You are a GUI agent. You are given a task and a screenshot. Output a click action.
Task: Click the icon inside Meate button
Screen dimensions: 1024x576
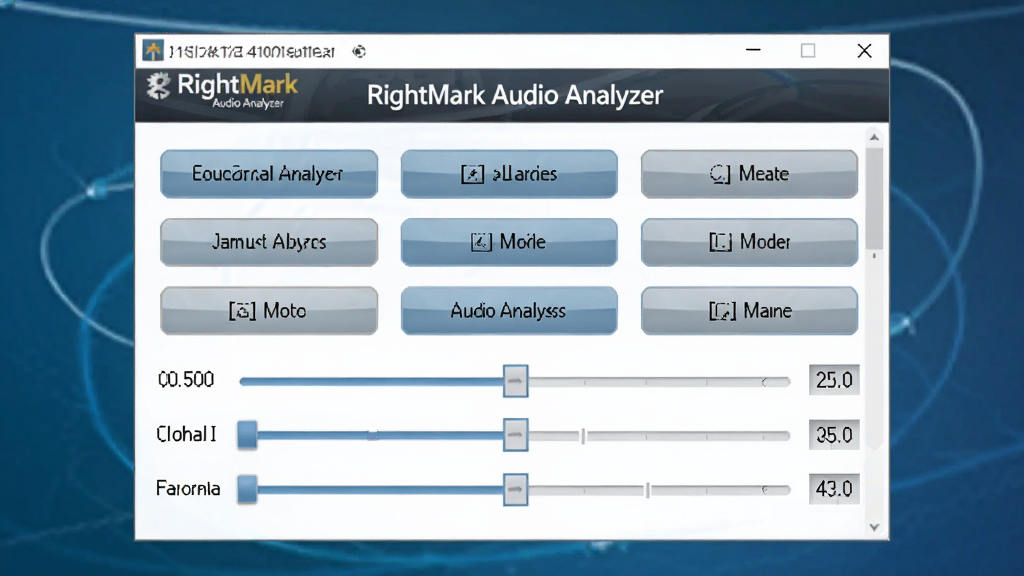pos(720,174)
